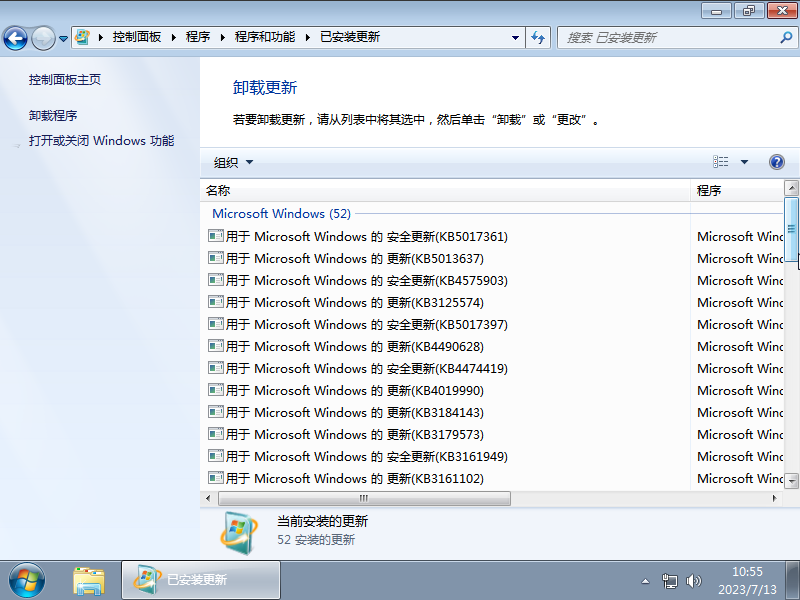Open help with the question mark icon
800x600 pixels.
777,161
